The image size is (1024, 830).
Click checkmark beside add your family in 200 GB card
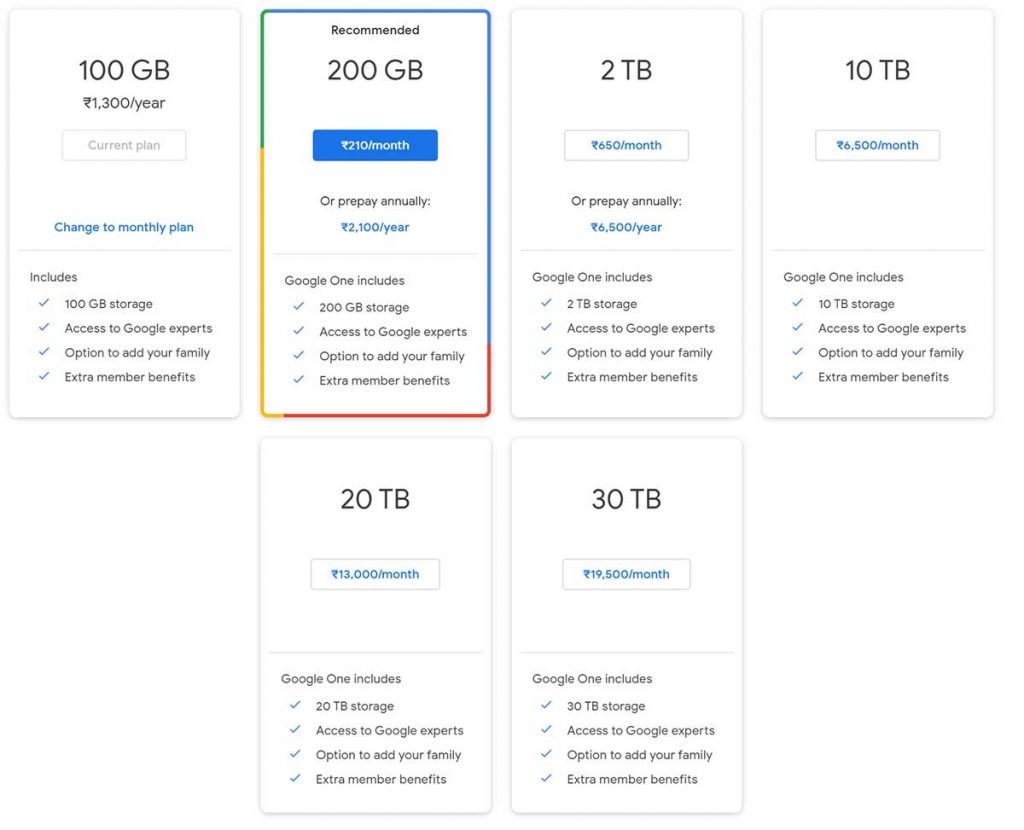298,355
